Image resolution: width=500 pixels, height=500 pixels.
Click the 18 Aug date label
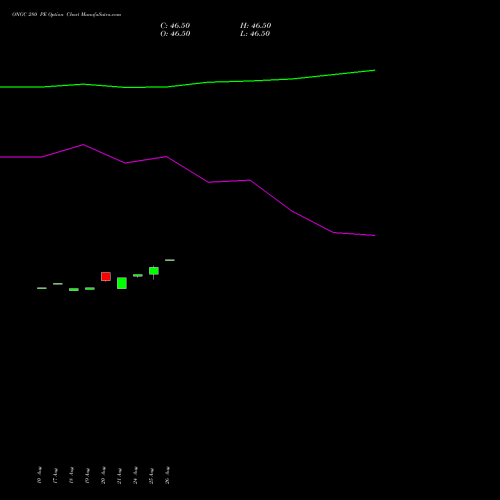pyautogui.click(x=71, y=475)
